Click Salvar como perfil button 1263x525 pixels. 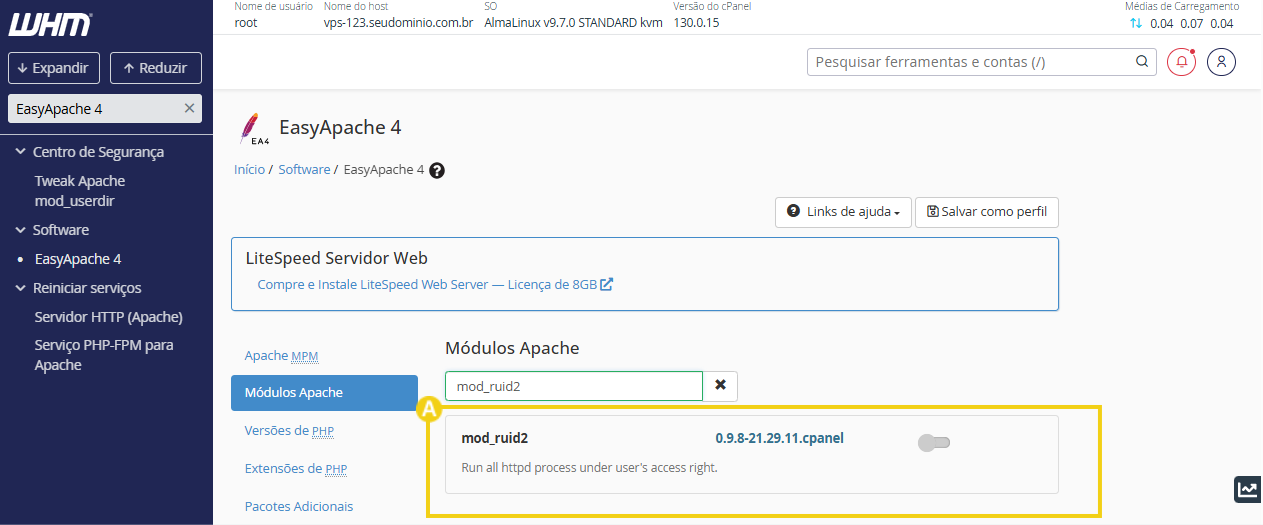pos(987,212)
